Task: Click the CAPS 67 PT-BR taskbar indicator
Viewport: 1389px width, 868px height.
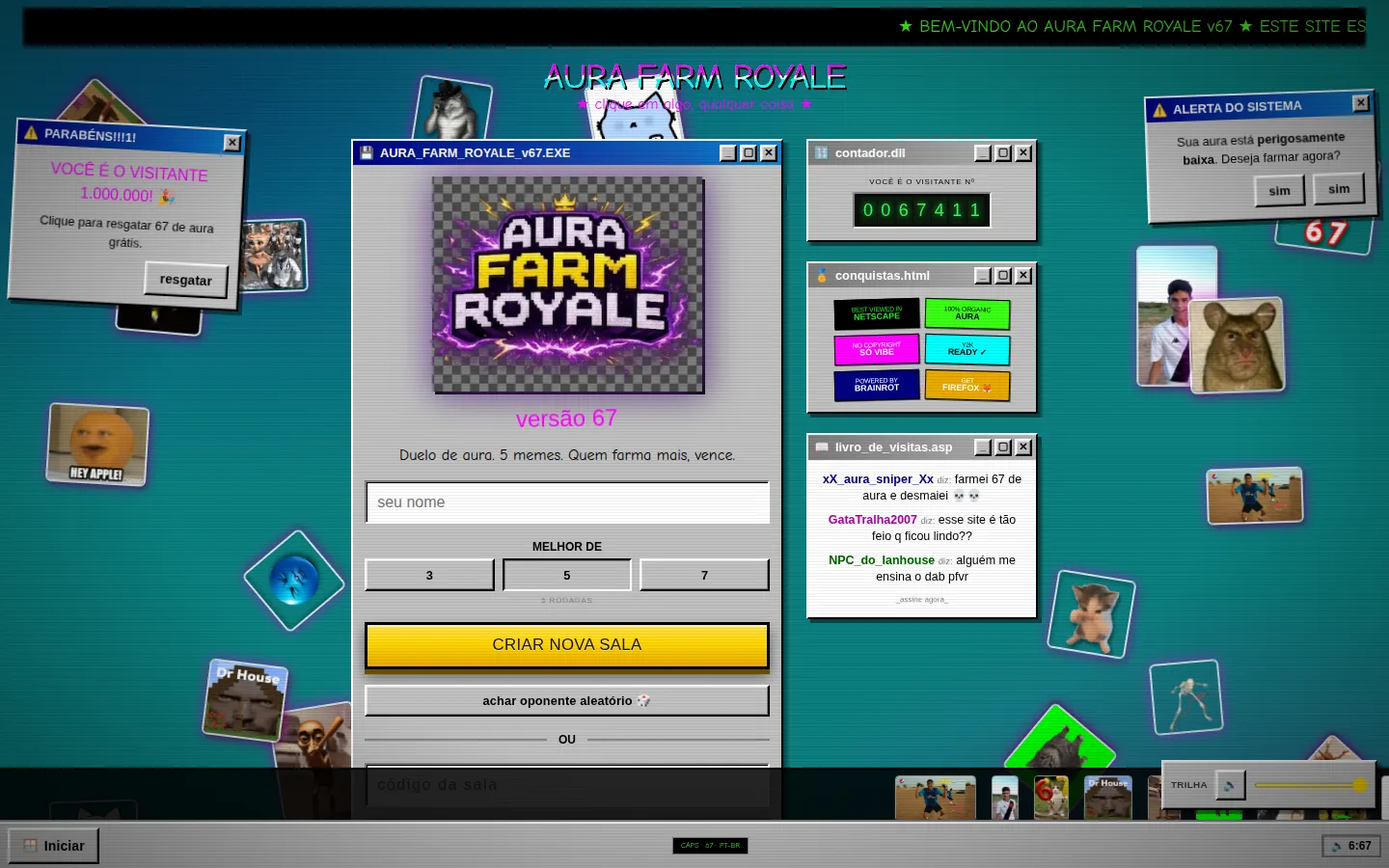Action: (x=710, y=846)
